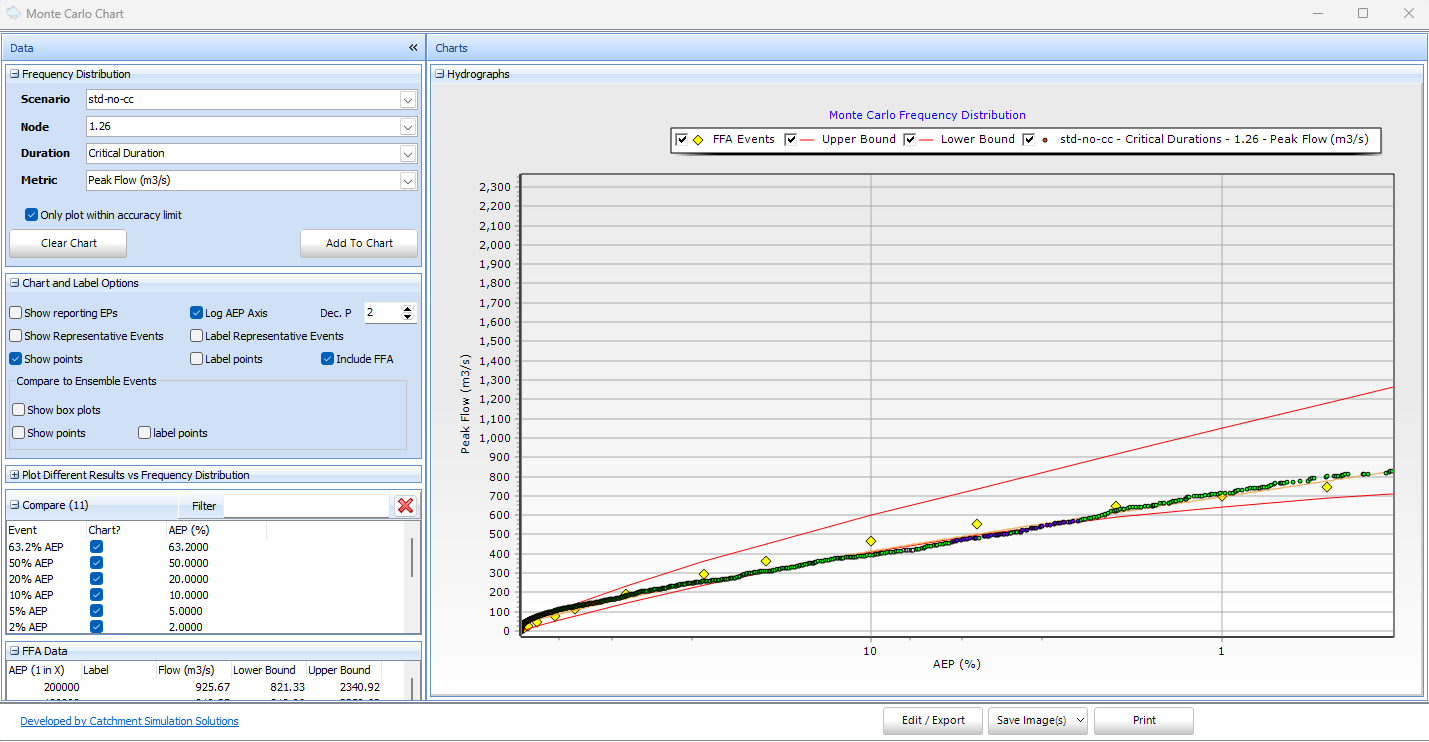Disable the Log AEP Axis checkbox
The width and height of the screenshot is (1429, 742).
(x=197, y=313)
